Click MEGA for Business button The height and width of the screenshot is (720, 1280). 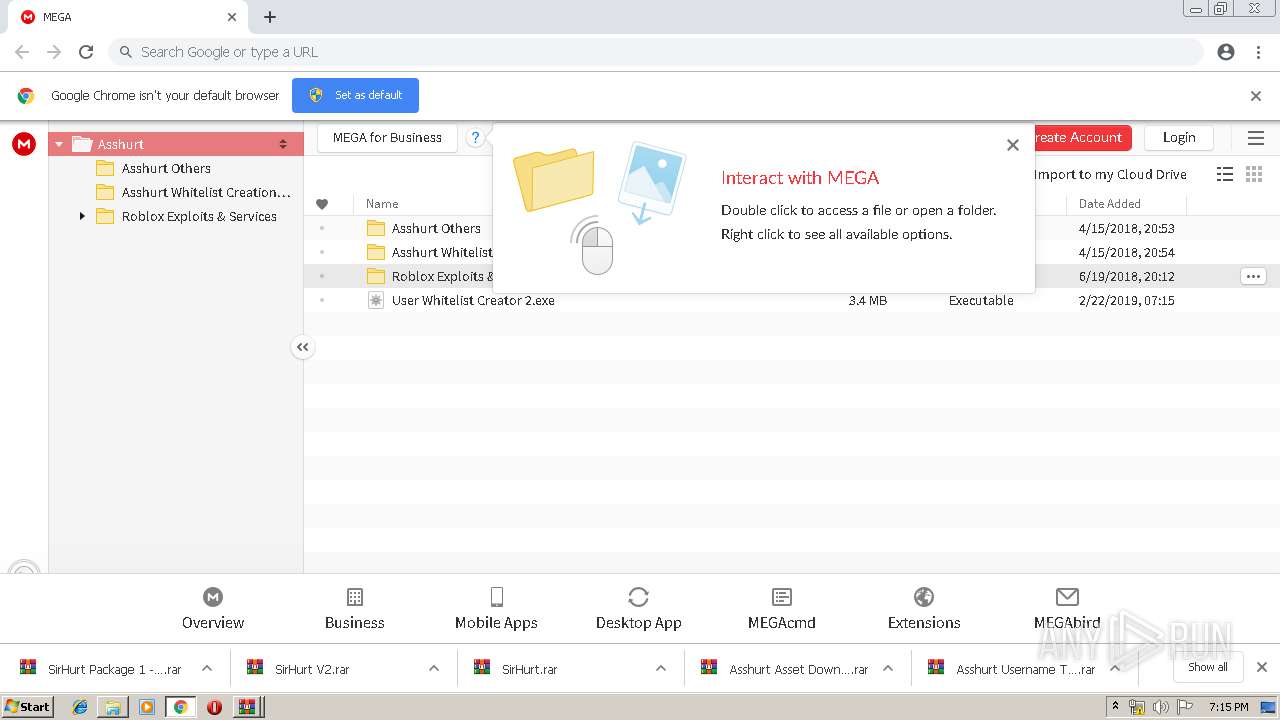387,138
